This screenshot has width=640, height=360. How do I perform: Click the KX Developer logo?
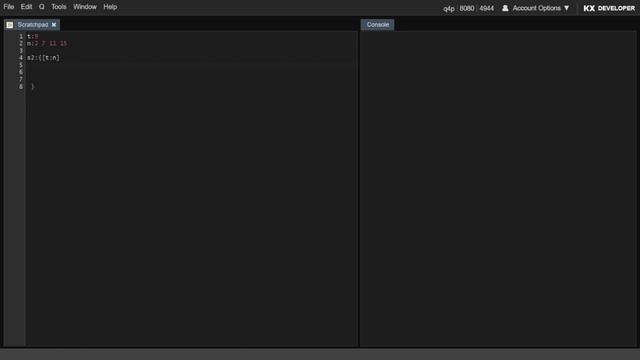pyautogui.click(x=609, y=8)
